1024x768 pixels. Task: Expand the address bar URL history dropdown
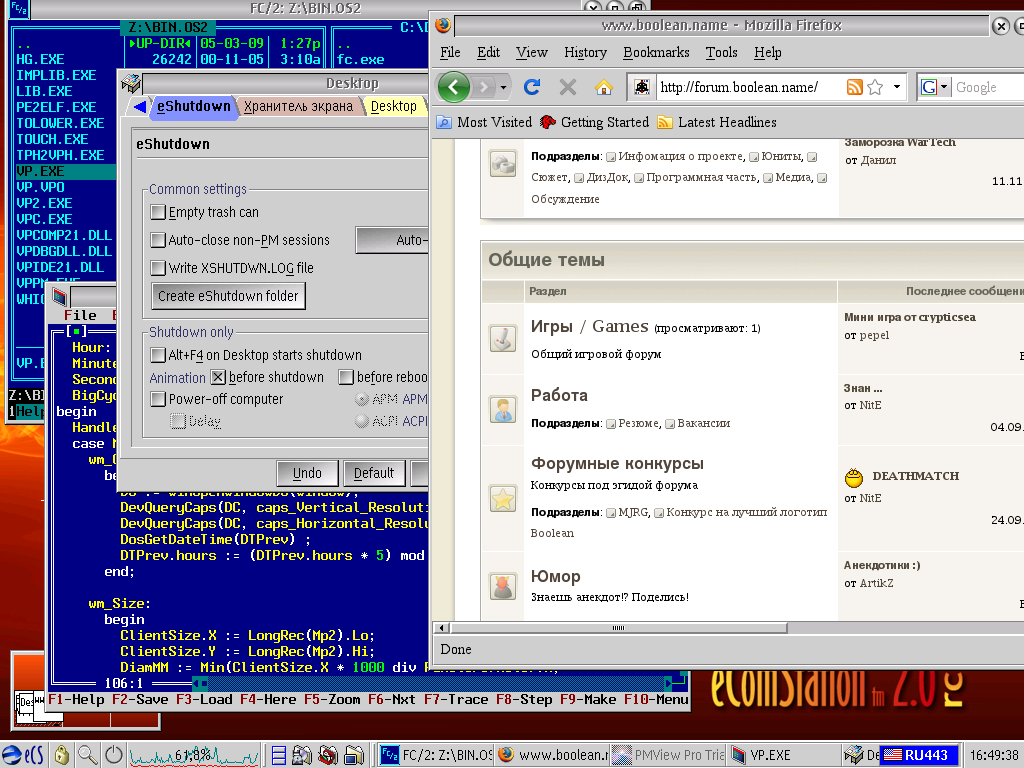tap(897, 88)
